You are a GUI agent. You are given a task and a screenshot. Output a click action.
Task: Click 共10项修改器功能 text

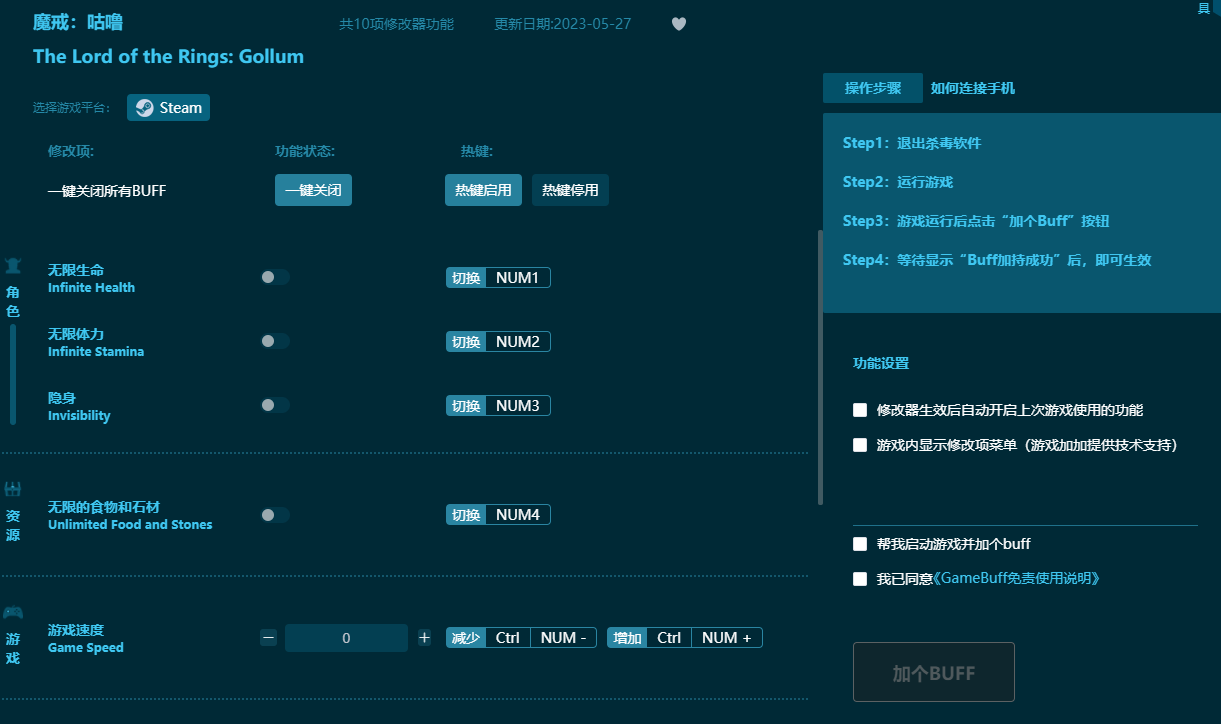[396, 24]
